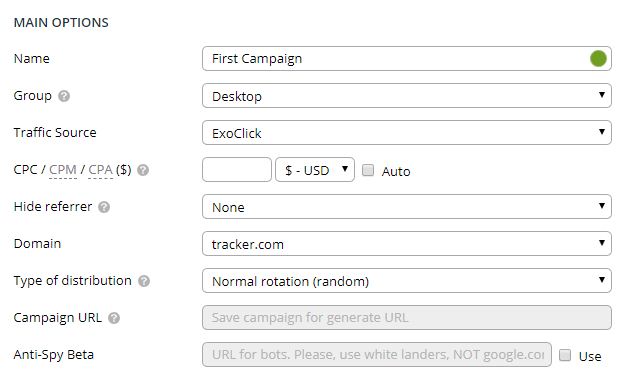
Task: Click the help icon next to Group
Action: coord(64,96)
